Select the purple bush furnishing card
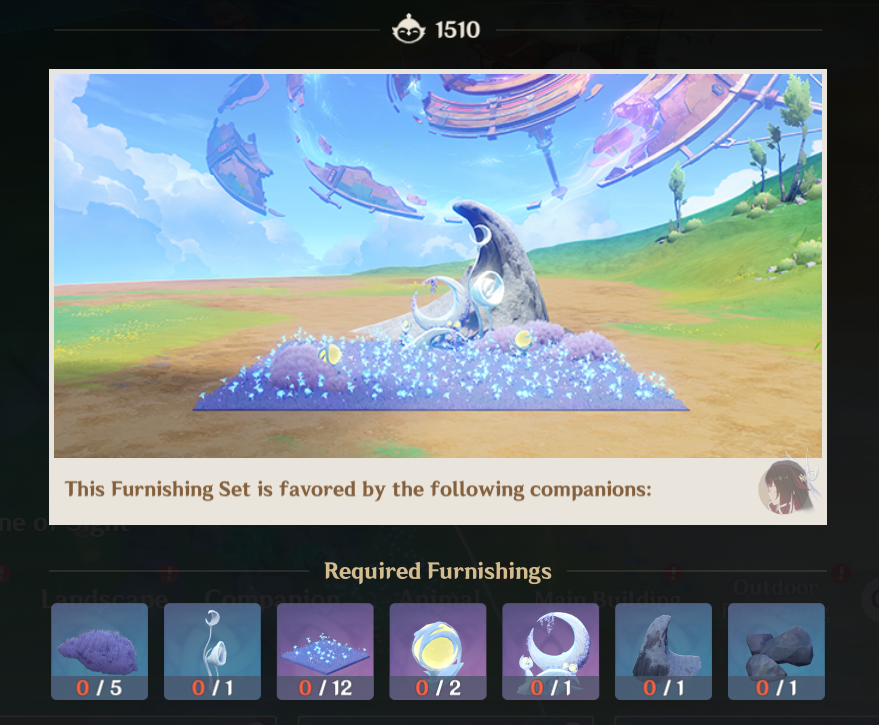 pos(99,651)
